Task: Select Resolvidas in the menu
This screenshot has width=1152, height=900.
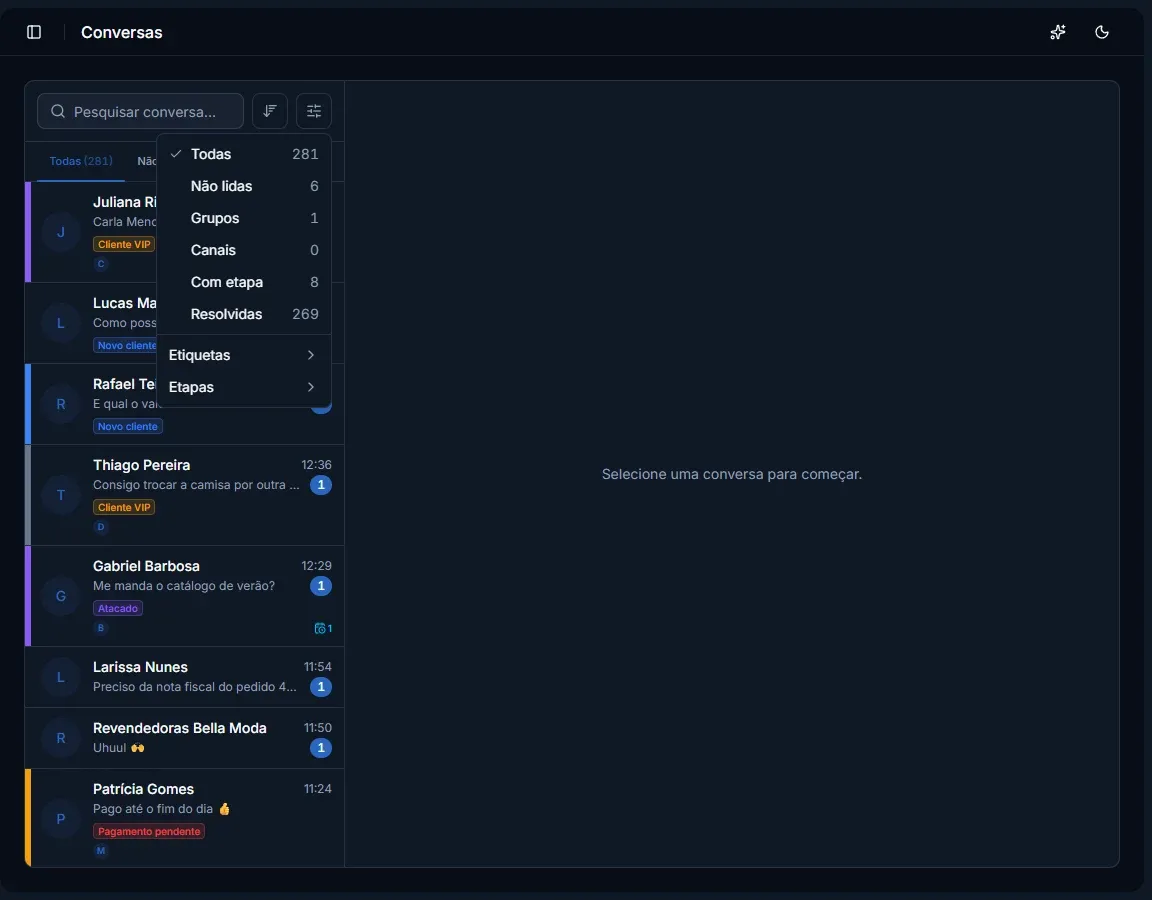Action: [x=244, y=314]
